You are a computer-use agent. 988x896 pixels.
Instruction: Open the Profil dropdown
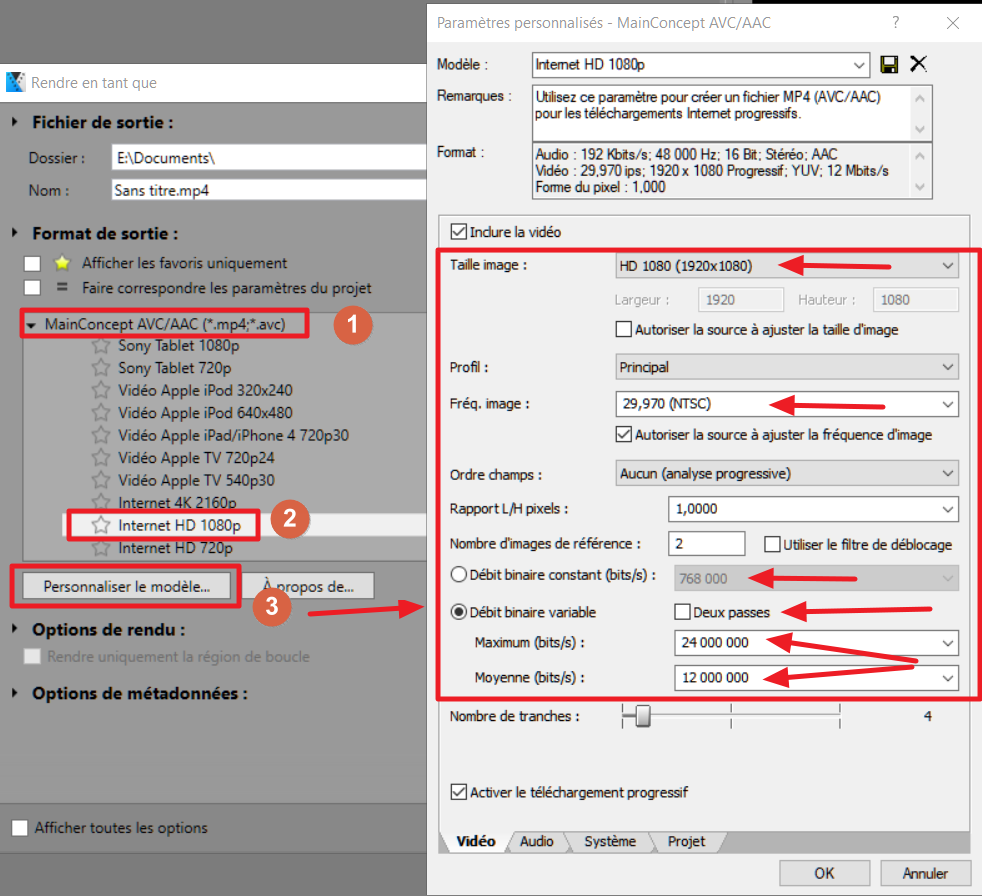947,367
